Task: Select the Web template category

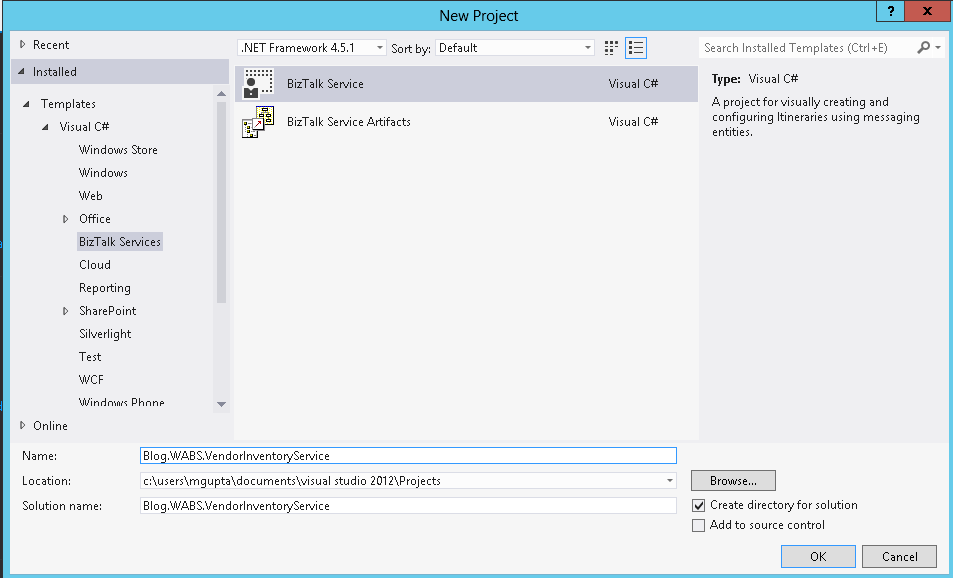Action: [x=91, y=196]
